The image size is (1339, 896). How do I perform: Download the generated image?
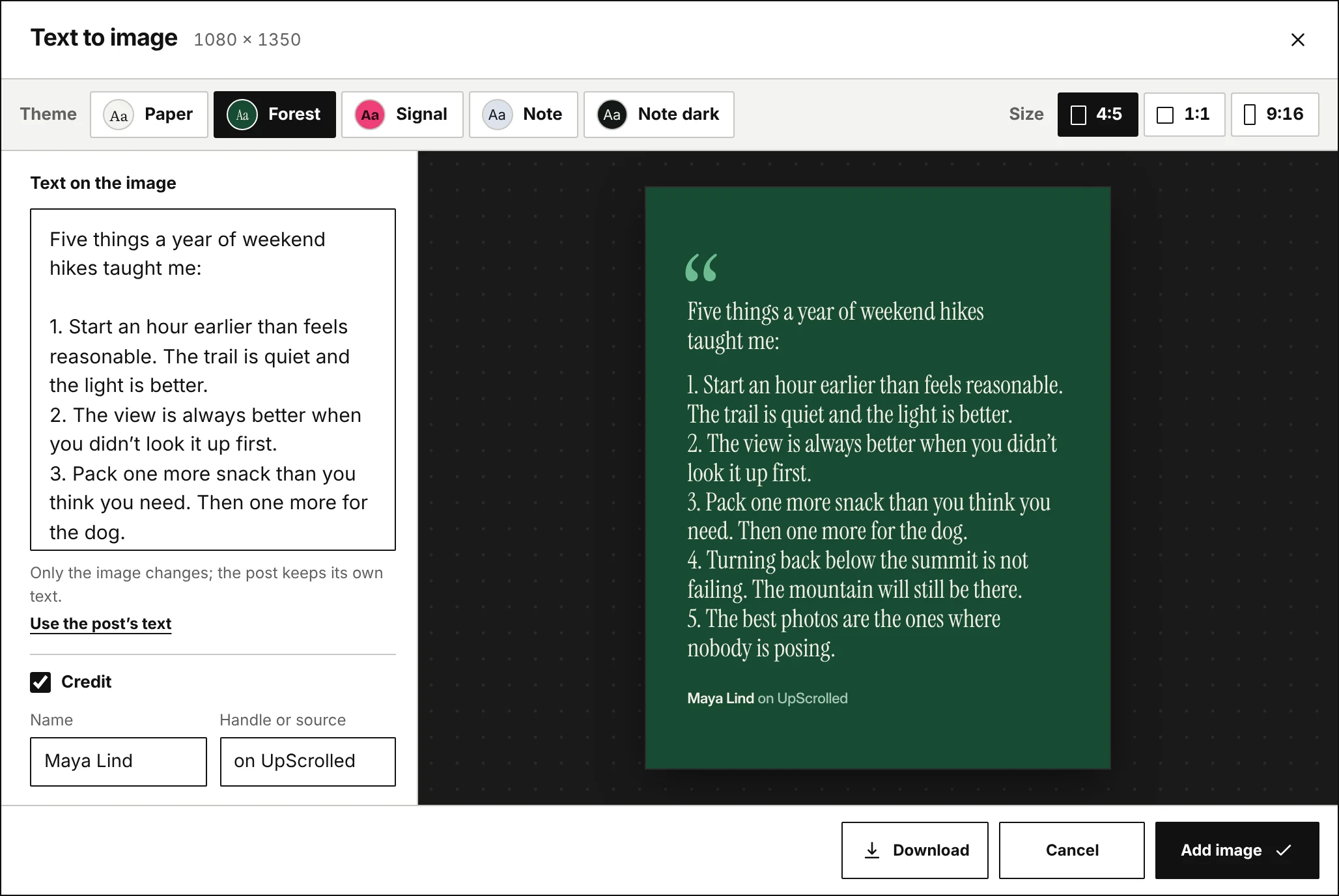[x=914, y=850]
